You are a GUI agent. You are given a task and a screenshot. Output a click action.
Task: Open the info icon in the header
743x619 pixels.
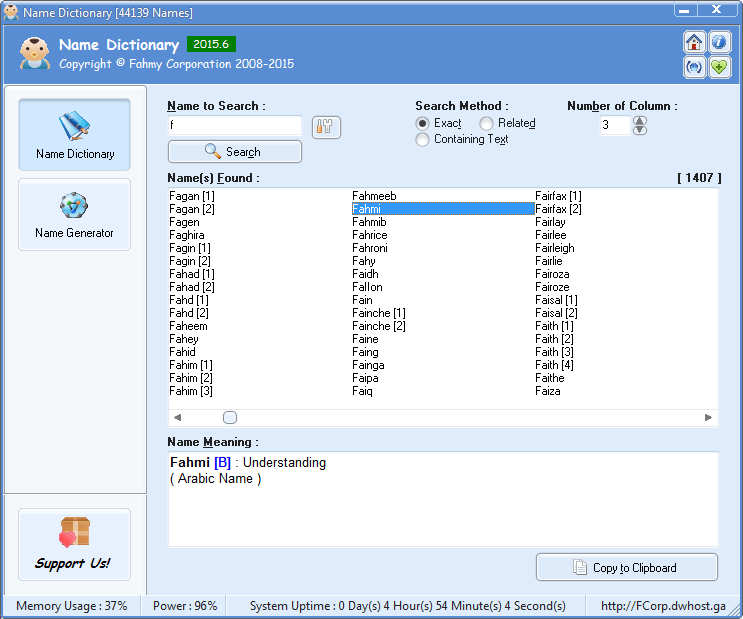[719, 43]
